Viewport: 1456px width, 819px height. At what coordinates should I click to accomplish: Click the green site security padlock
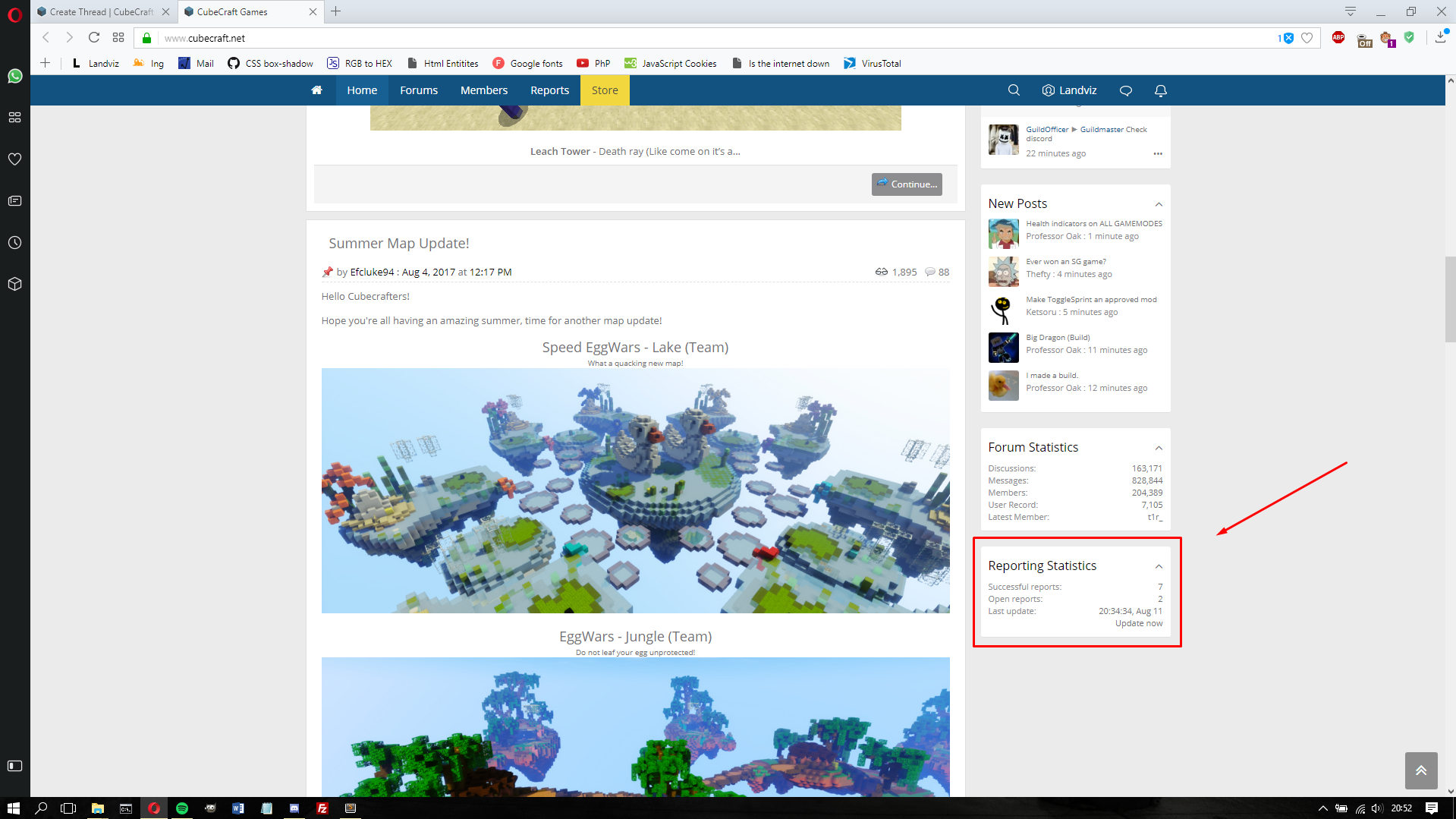point(147,38)
